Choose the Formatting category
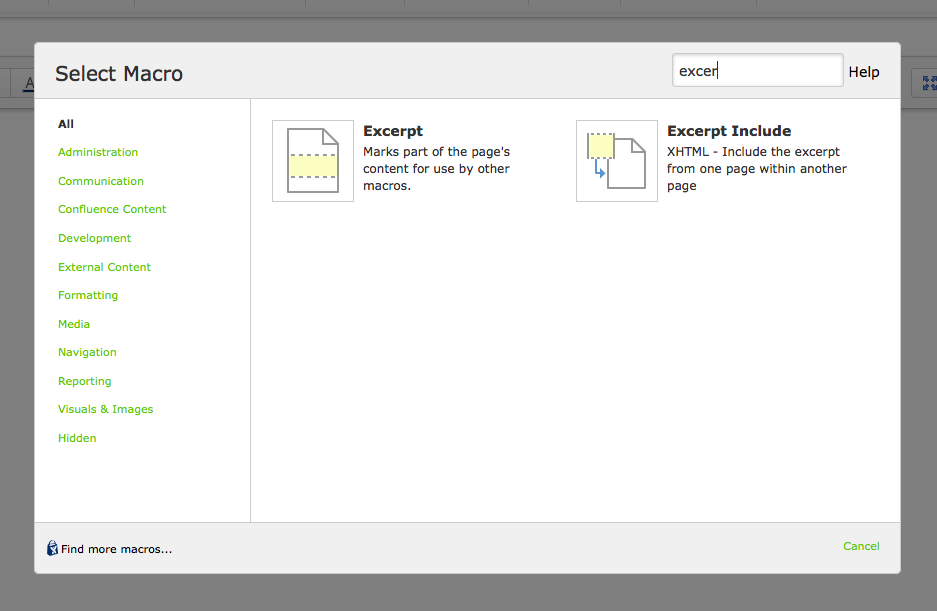This screenshot has width=937, height=611. (88, 295)
